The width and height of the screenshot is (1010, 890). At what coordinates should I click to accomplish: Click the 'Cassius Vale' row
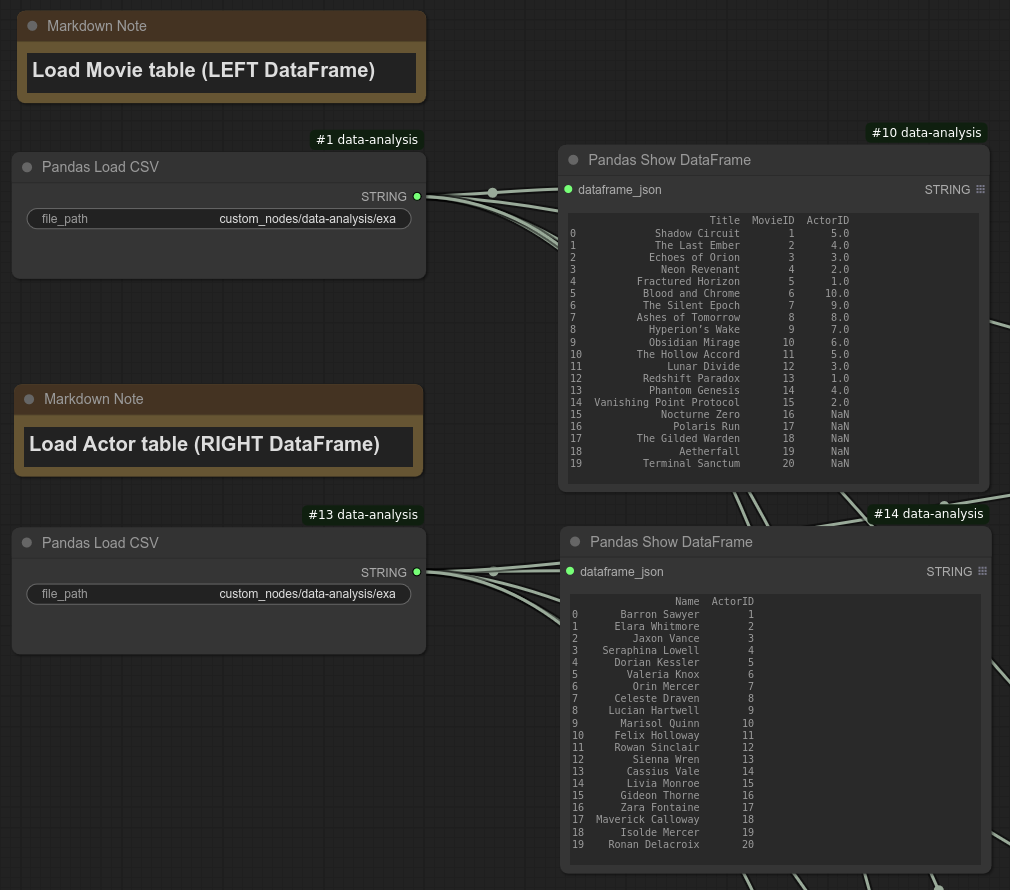pyautogui.click(x=663, y=772)
